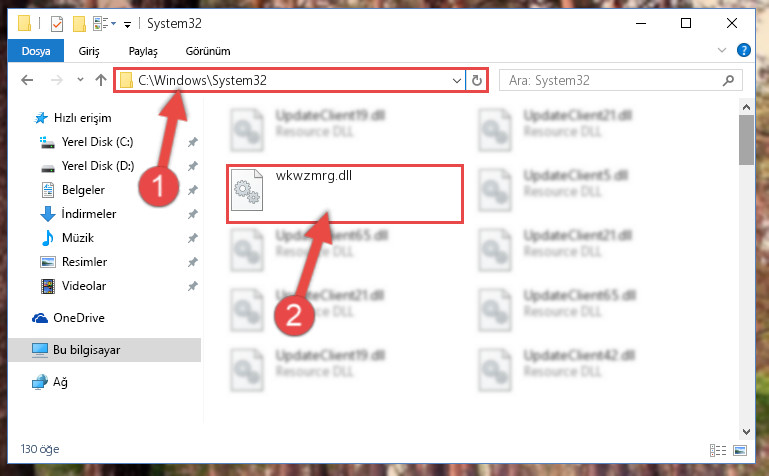Open recent locations dropdown arrow
This screenshot has width=769, height=476.
(80, 79)
